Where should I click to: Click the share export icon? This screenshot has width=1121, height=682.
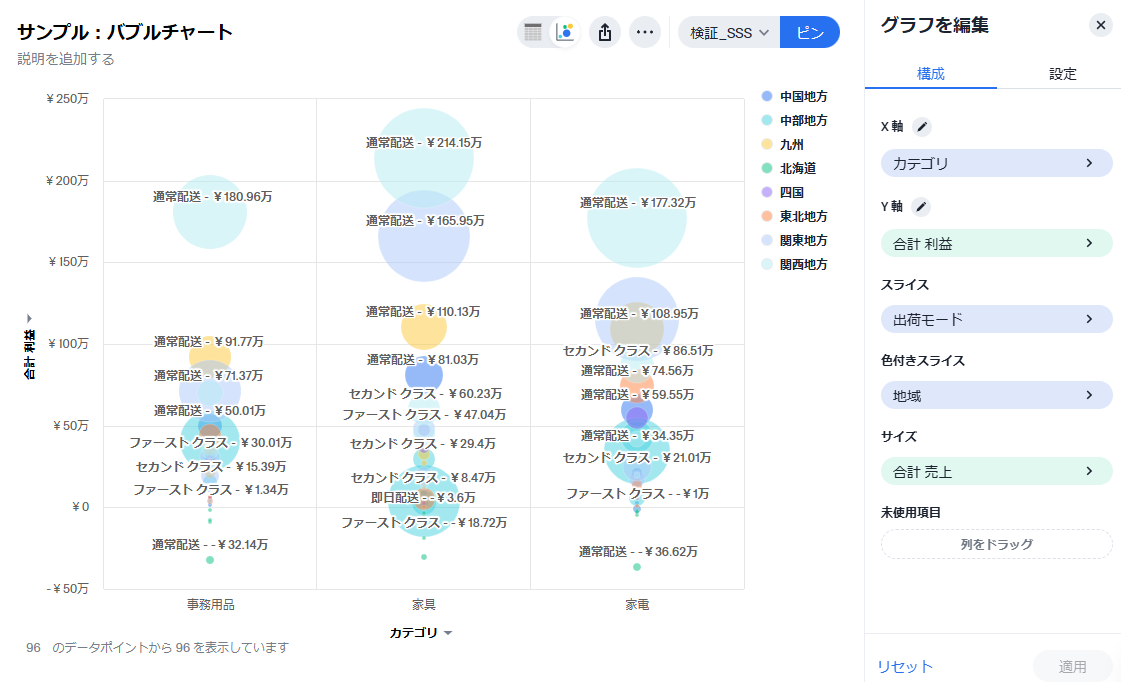pos(604,32)
